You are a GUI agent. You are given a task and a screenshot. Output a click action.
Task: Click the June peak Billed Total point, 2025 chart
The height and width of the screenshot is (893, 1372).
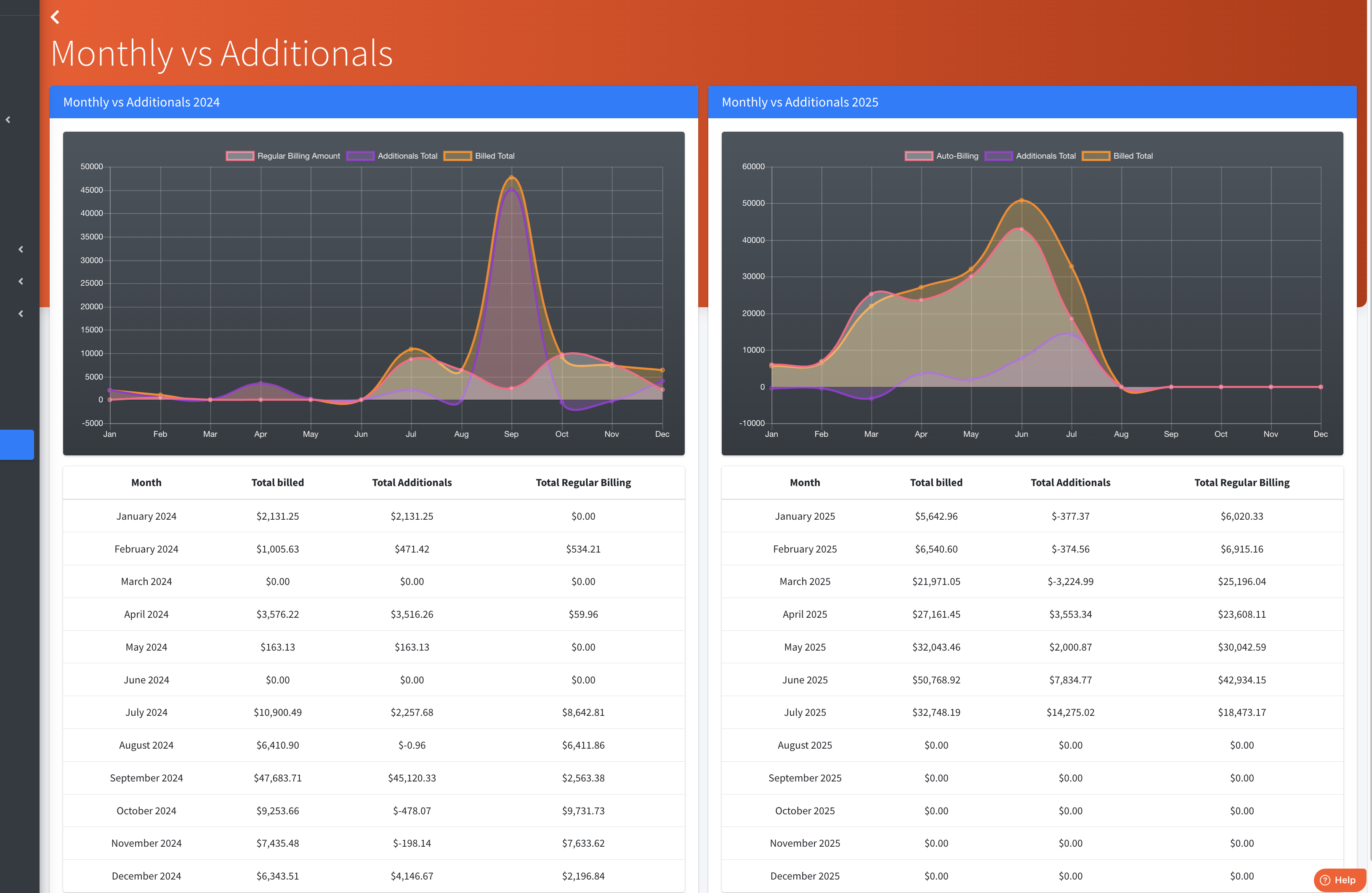point(1021,201)
